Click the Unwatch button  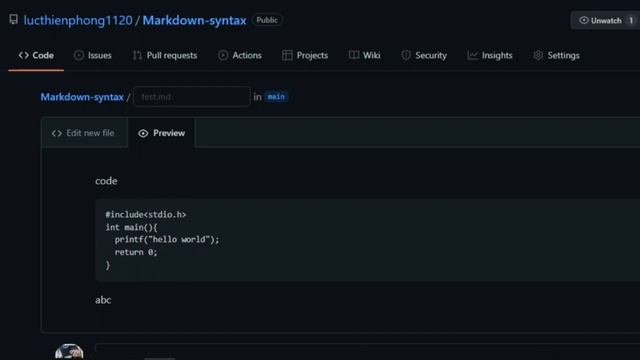605,20
